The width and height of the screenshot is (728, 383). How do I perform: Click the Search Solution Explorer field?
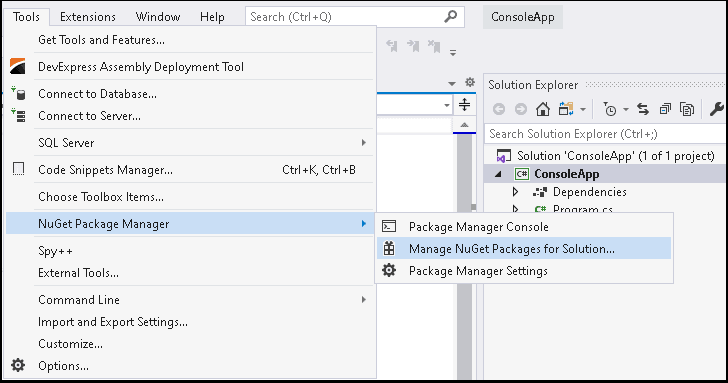click(605, 134)
